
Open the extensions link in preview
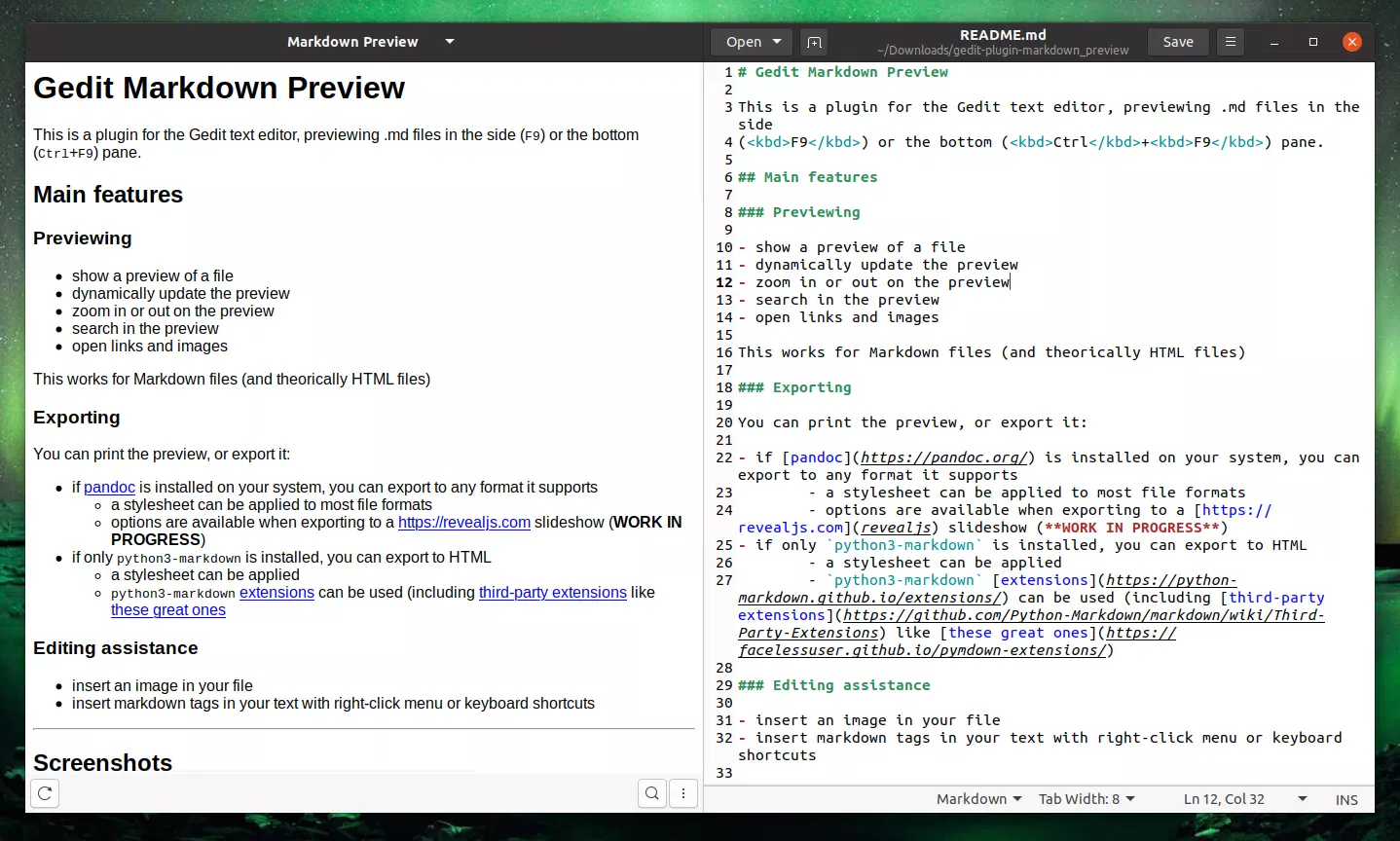click(x=276, y=592)
